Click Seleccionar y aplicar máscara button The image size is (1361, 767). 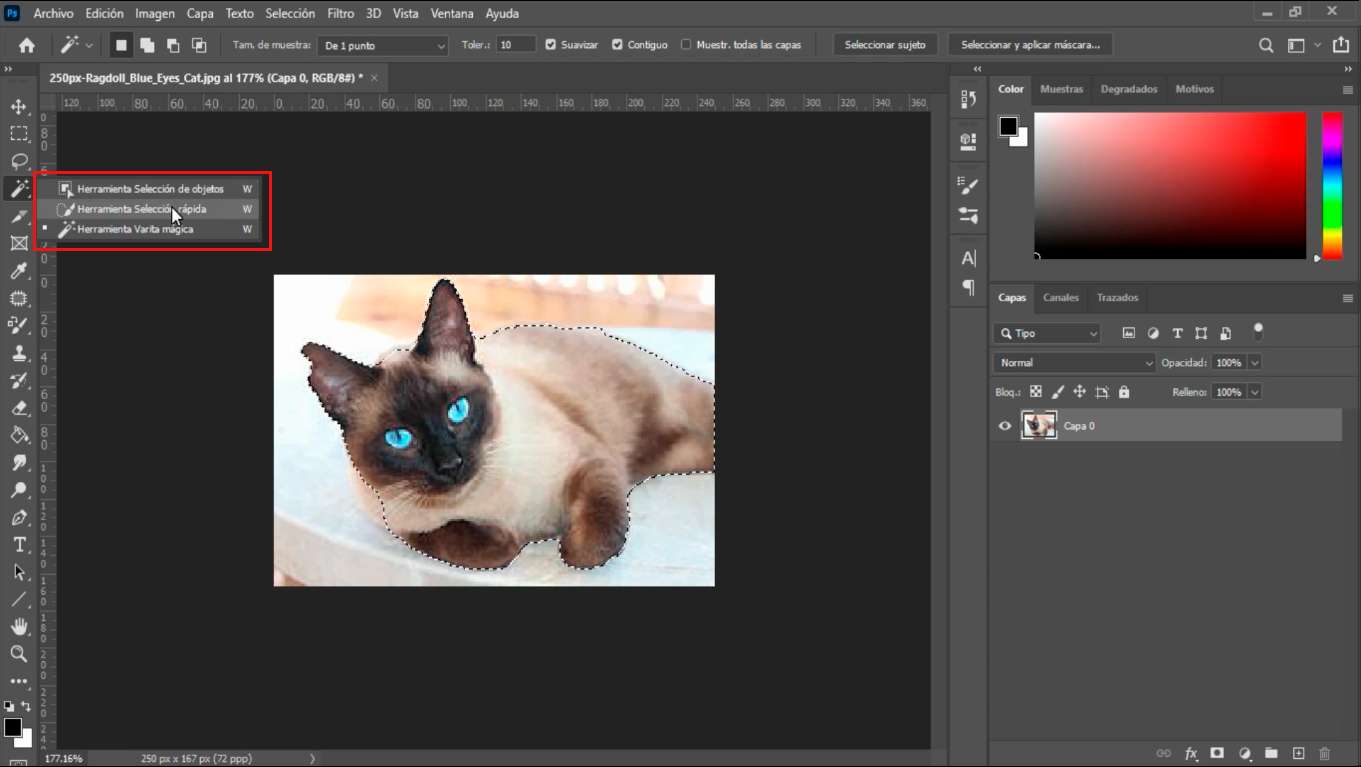click(x=1030, y=45)
